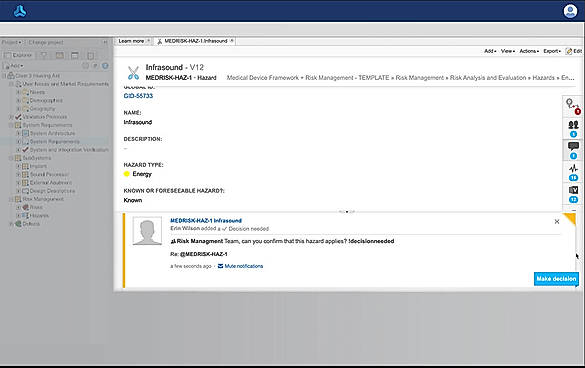Open the user profile avatar menu

click(x=570, y=11)
